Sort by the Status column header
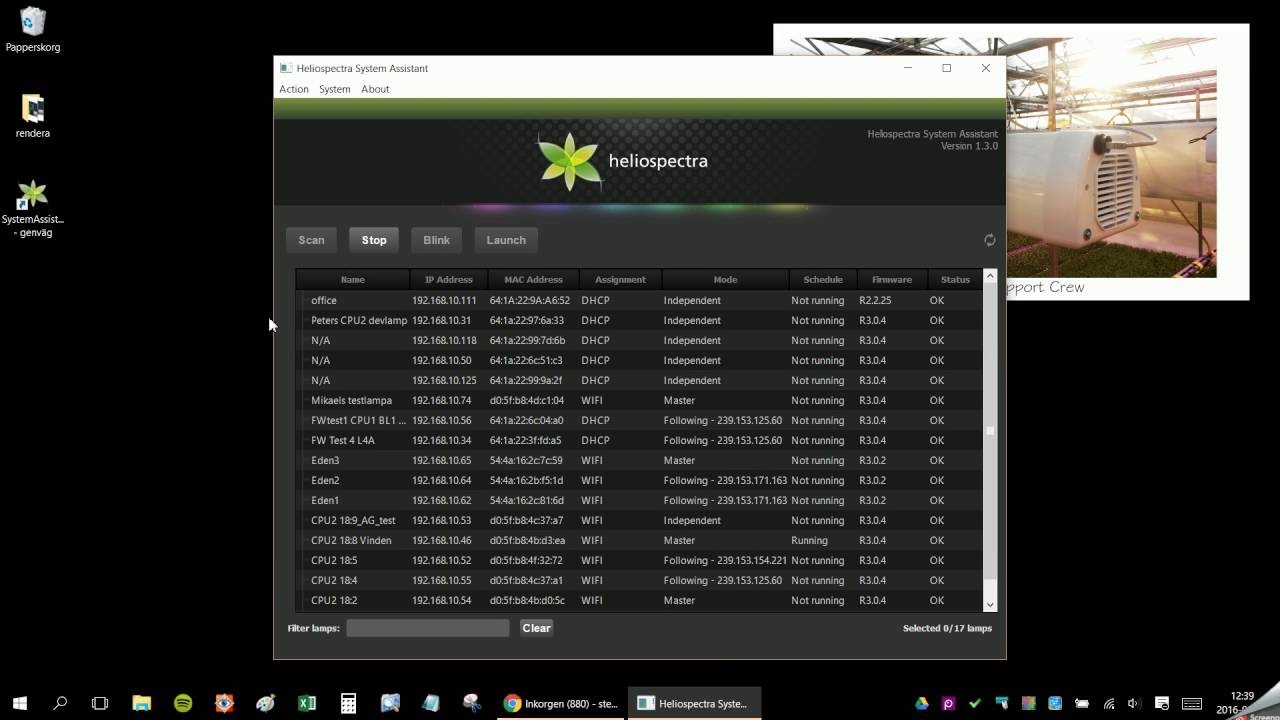The width and height of the screenshot is (1280, 720). [x=955, y=280]
